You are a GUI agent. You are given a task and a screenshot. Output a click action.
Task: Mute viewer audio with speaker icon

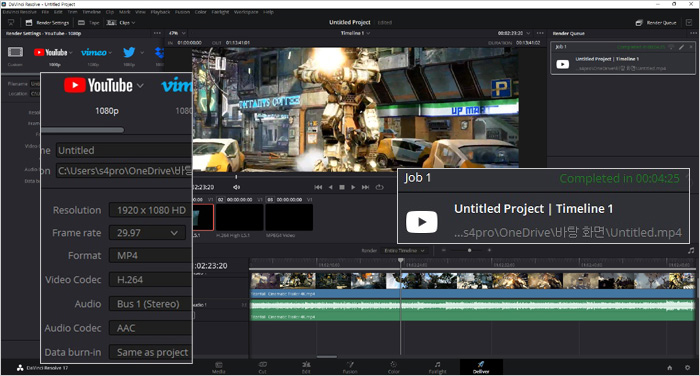tap(237, 187)
